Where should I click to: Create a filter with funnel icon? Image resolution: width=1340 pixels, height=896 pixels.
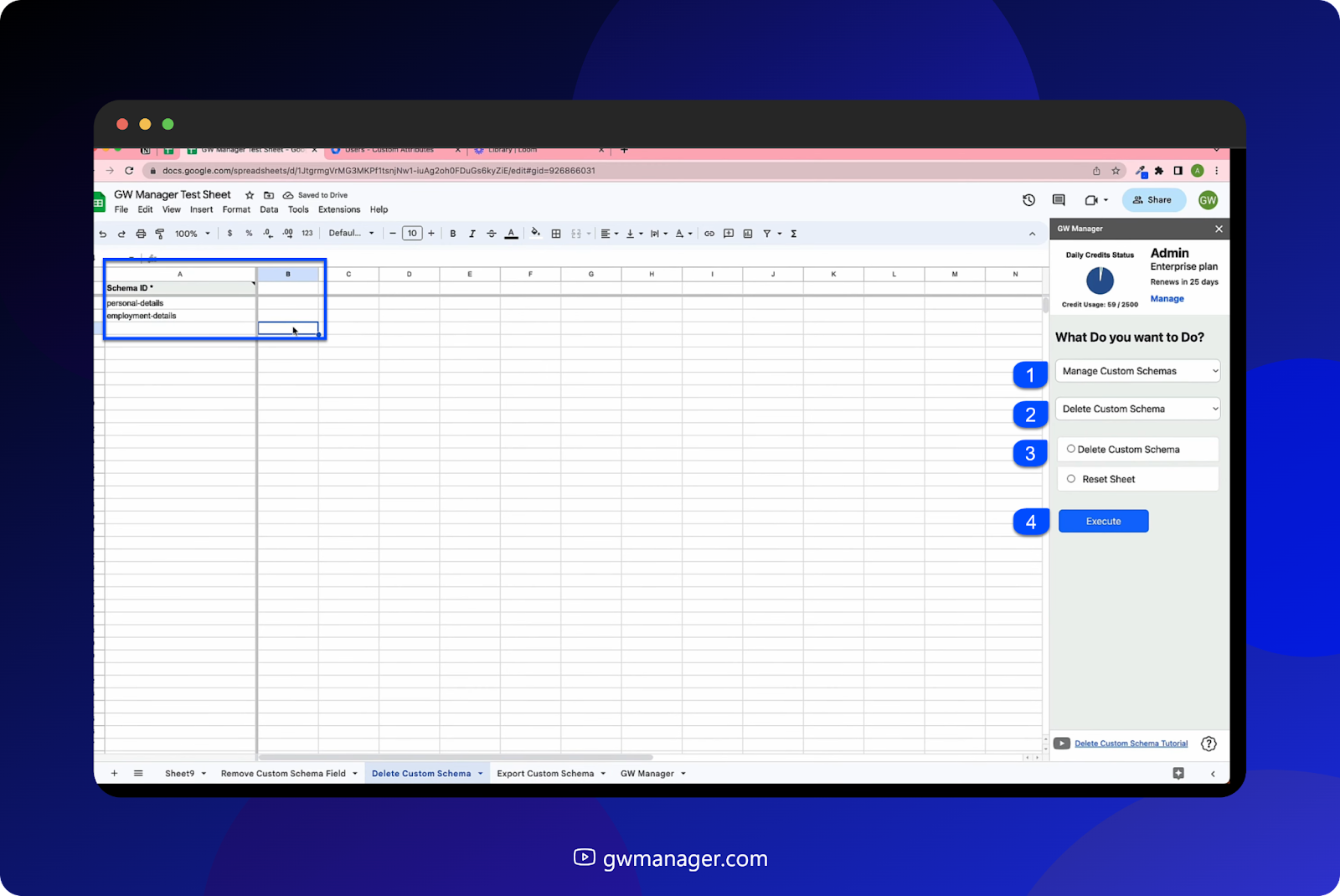(767, 234)
